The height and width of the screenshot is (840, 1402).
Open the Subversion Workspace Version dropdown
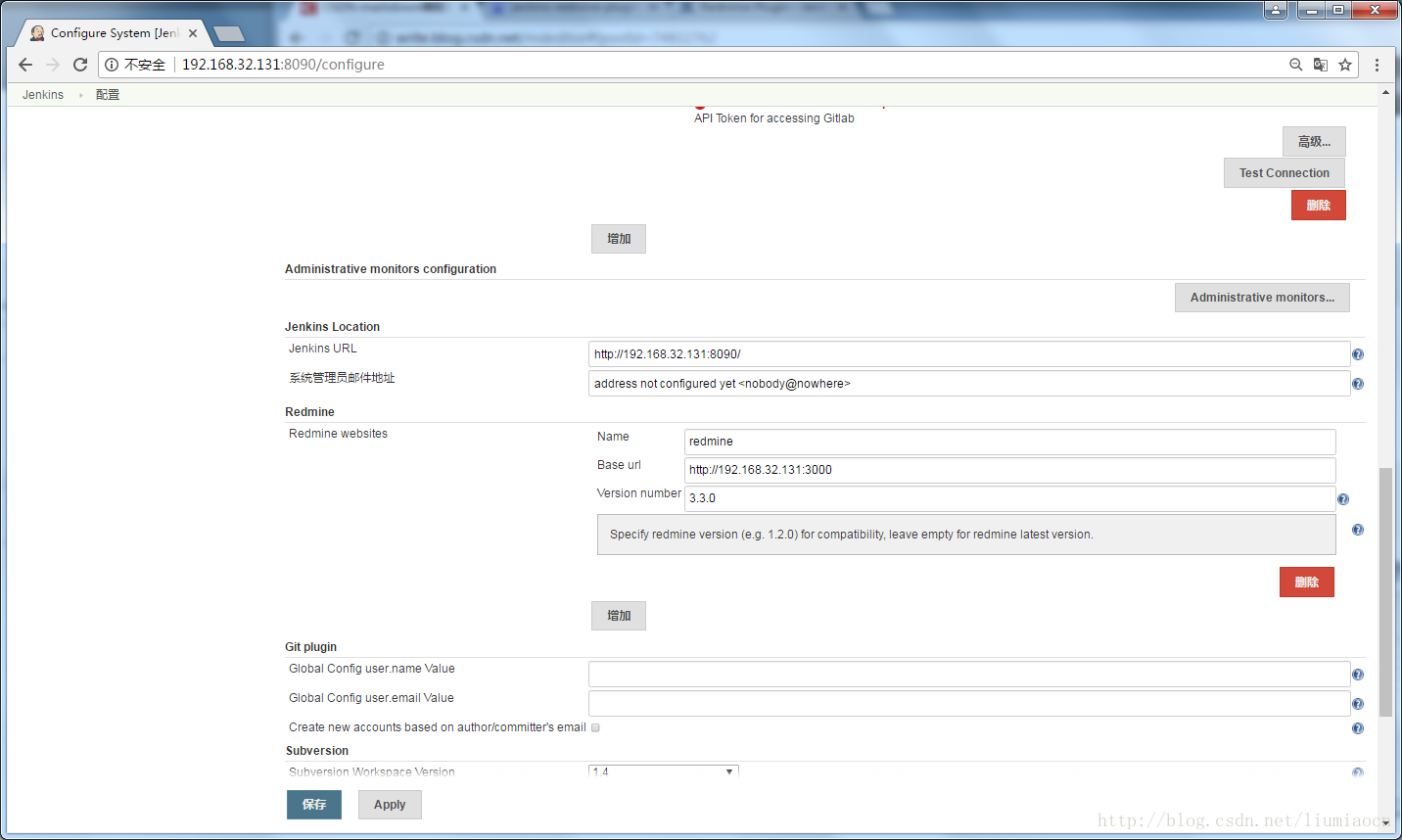click(x=664, y=771)
